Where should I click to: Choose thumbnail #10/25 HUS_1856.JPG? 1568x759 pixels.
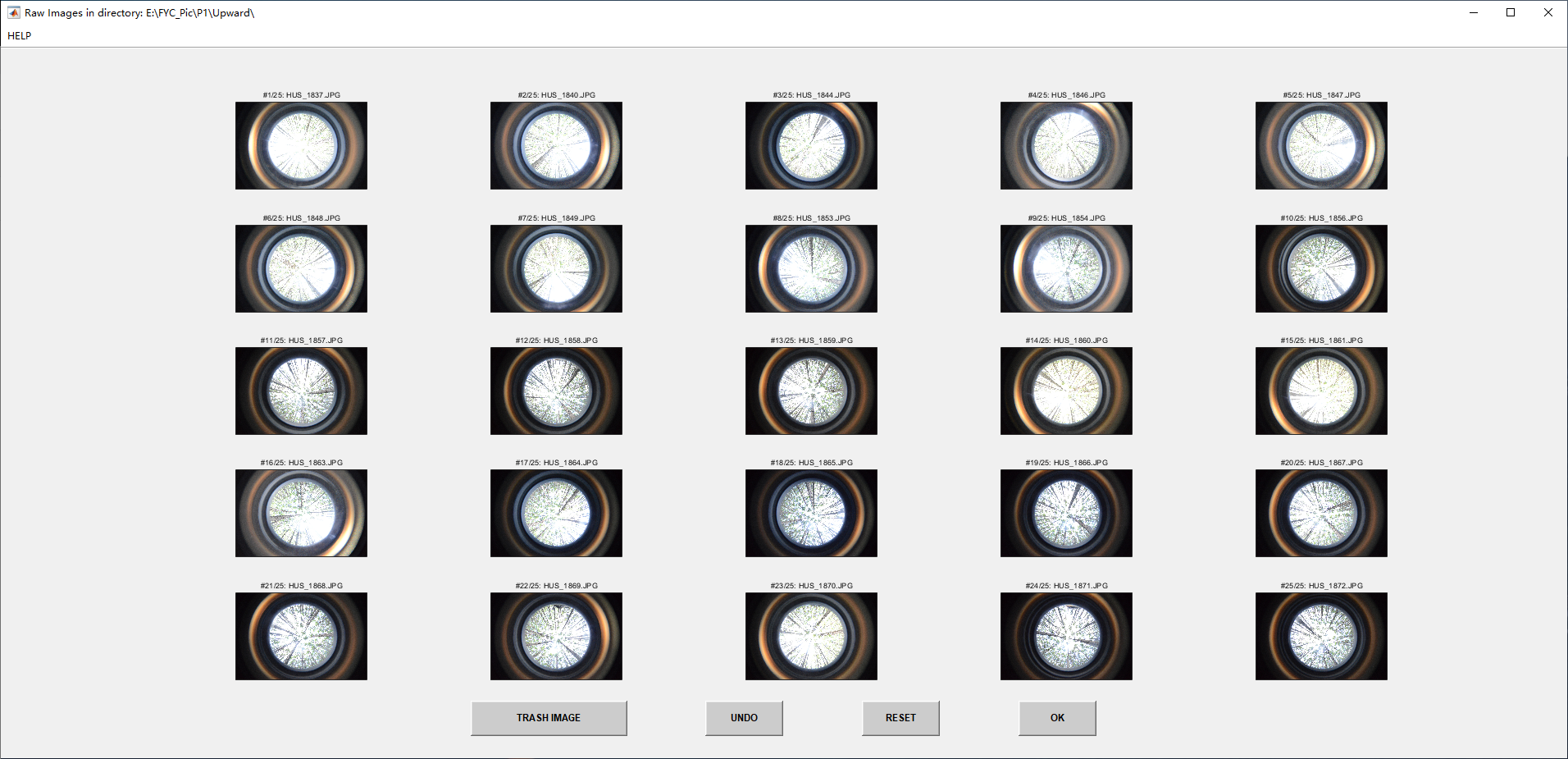[x=1321, y=268]
